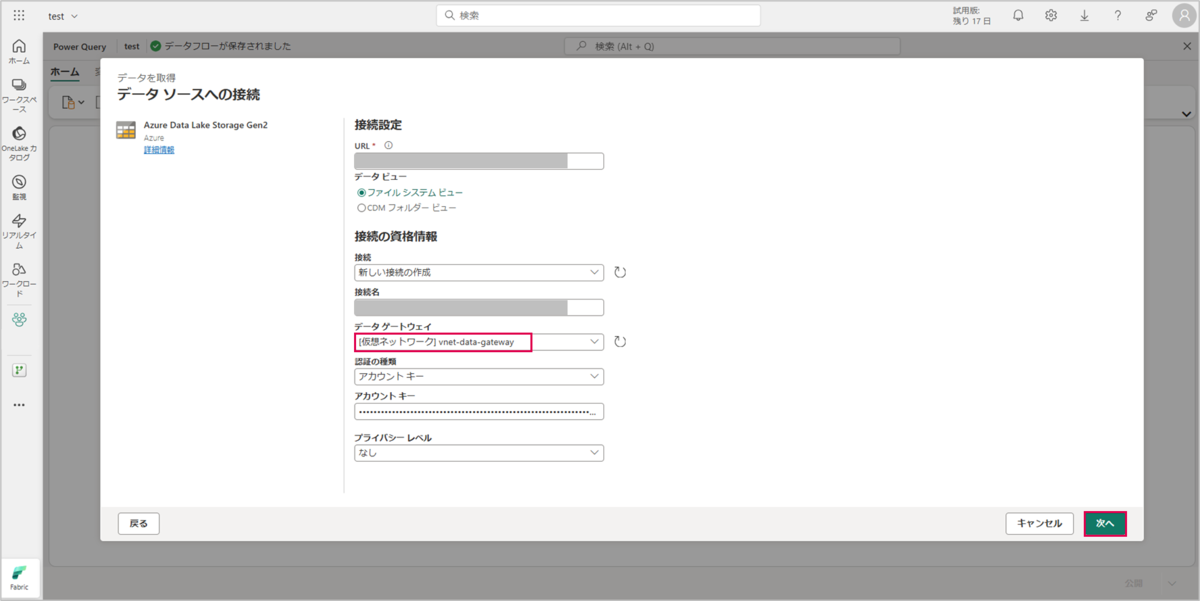
Task: Click the download icon in top bar
Action: pos(1084,16)
